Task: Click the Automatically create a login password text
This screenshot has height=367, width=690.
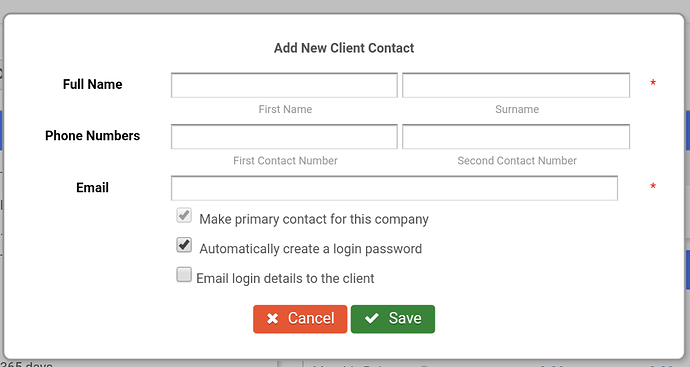Action: (311, 249)
